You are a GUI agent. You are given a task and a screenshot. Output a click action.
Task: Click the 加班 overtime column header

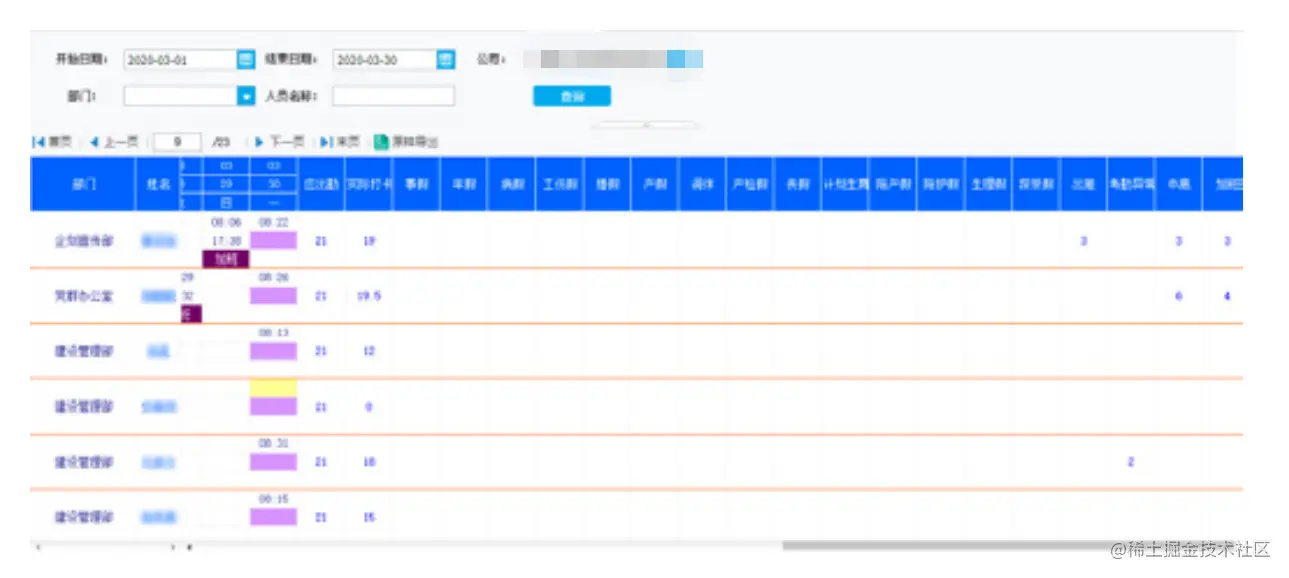(x=1229, y=185)
